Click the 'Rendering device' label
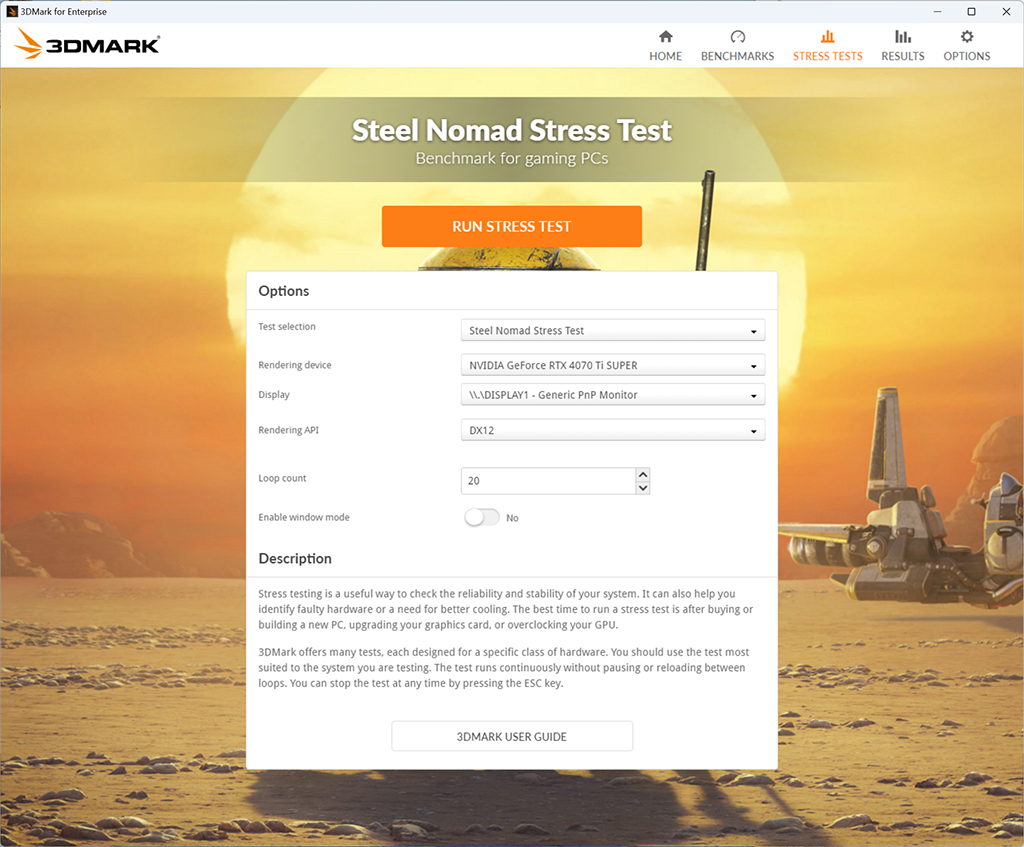Viewport: 1024px width, 847px height. (x=295, y=365)
